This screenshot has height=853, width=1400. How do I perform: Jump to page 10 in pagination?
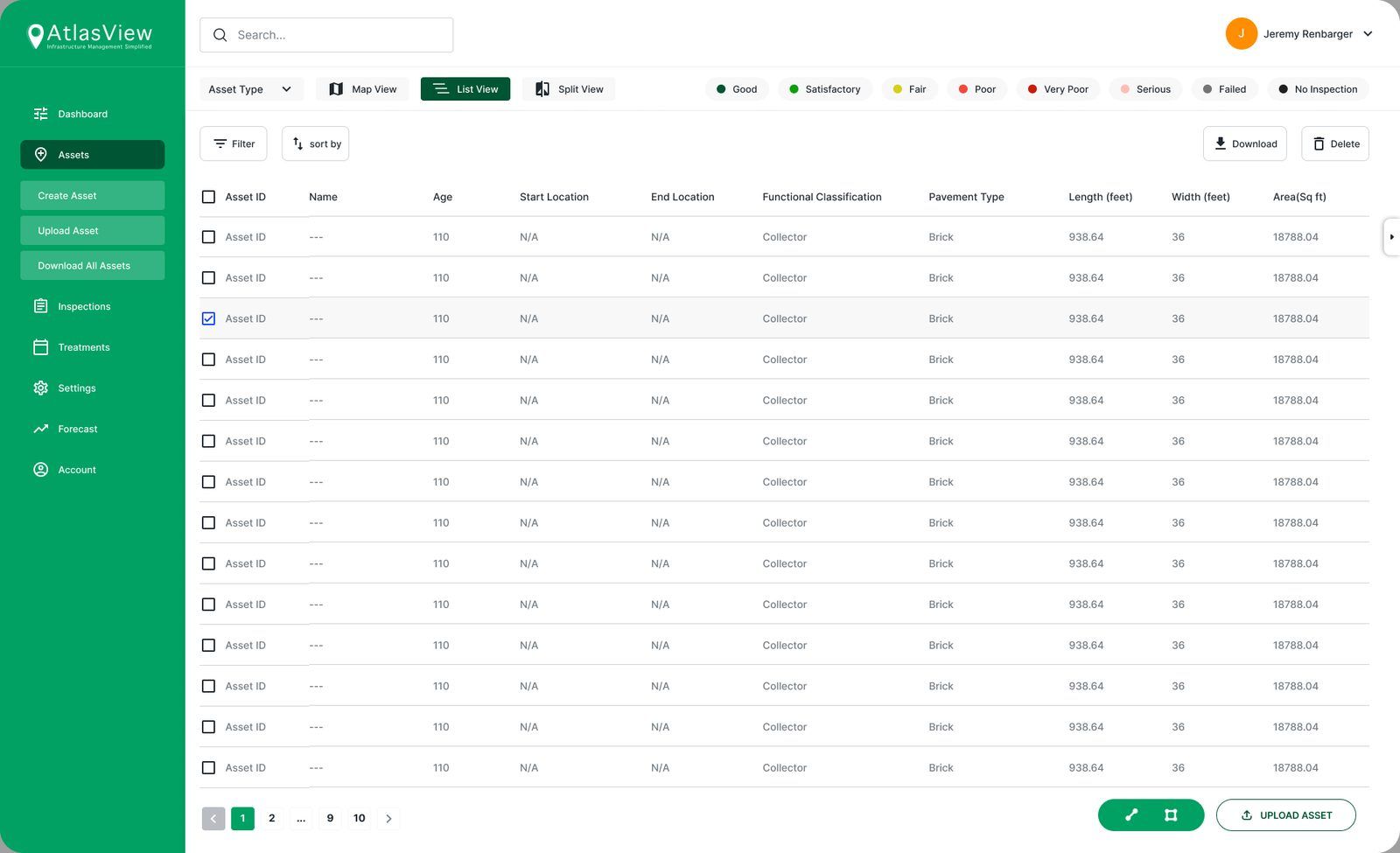(x=360, y=819)
